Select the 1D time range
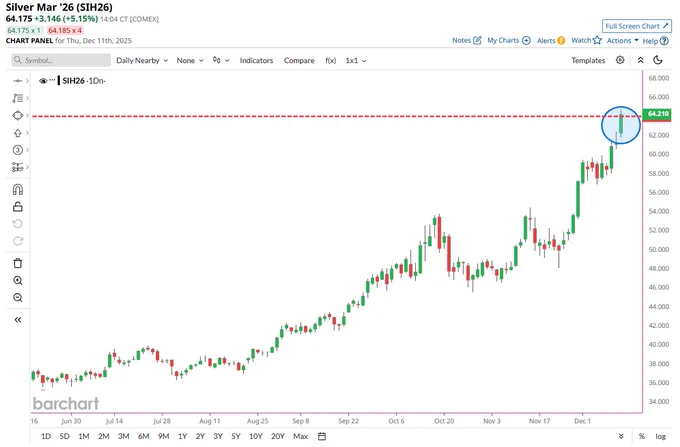This screenshot has height=447, width=680. 46,436
